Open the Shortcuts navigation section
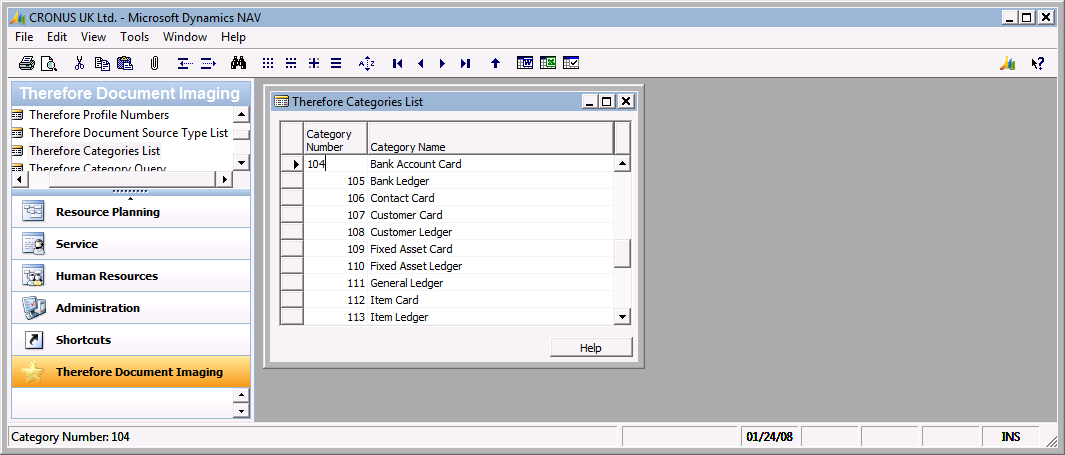 [x=130, y=340]
